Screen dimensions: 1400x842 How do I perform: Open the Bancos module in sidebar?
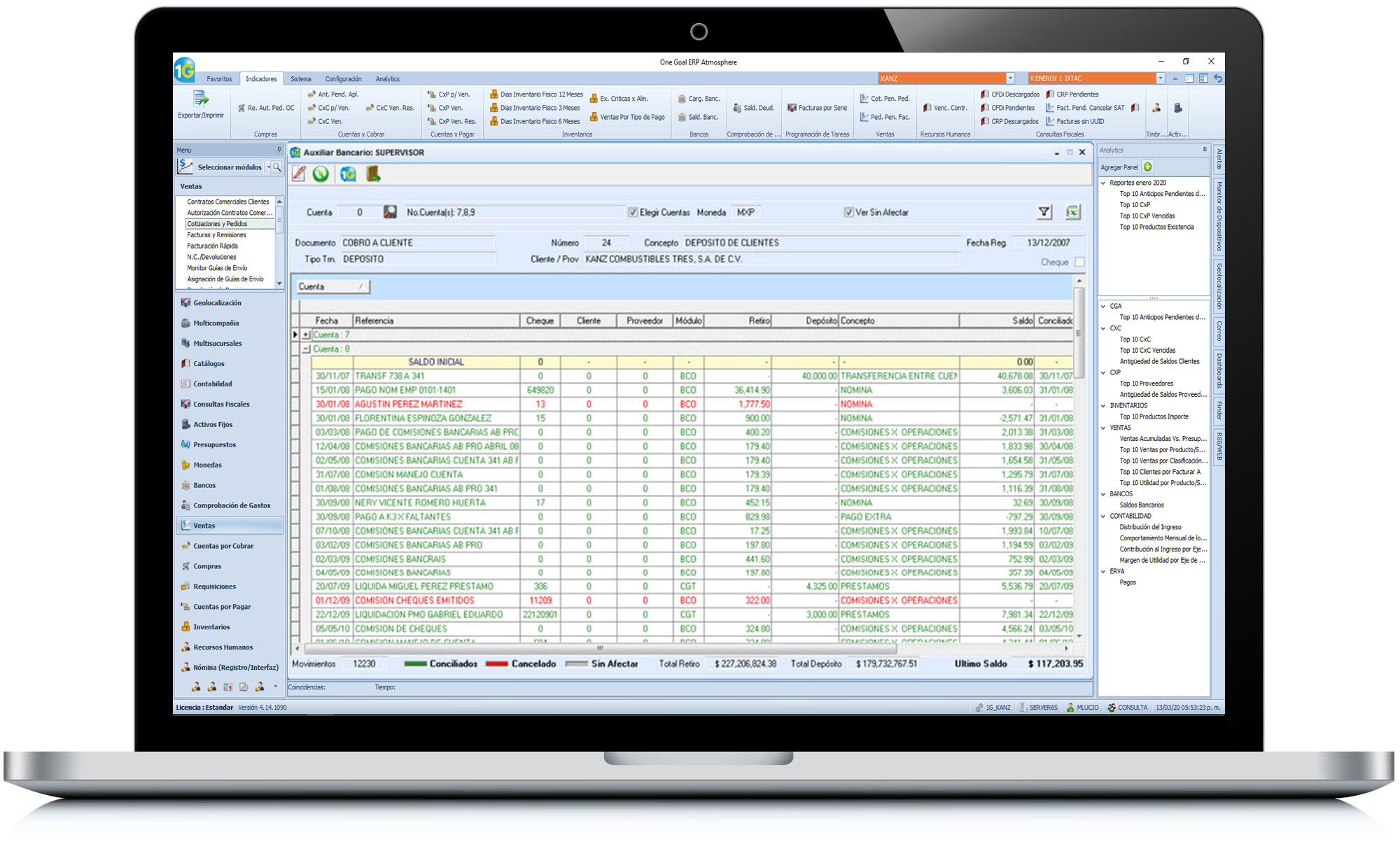204,486
